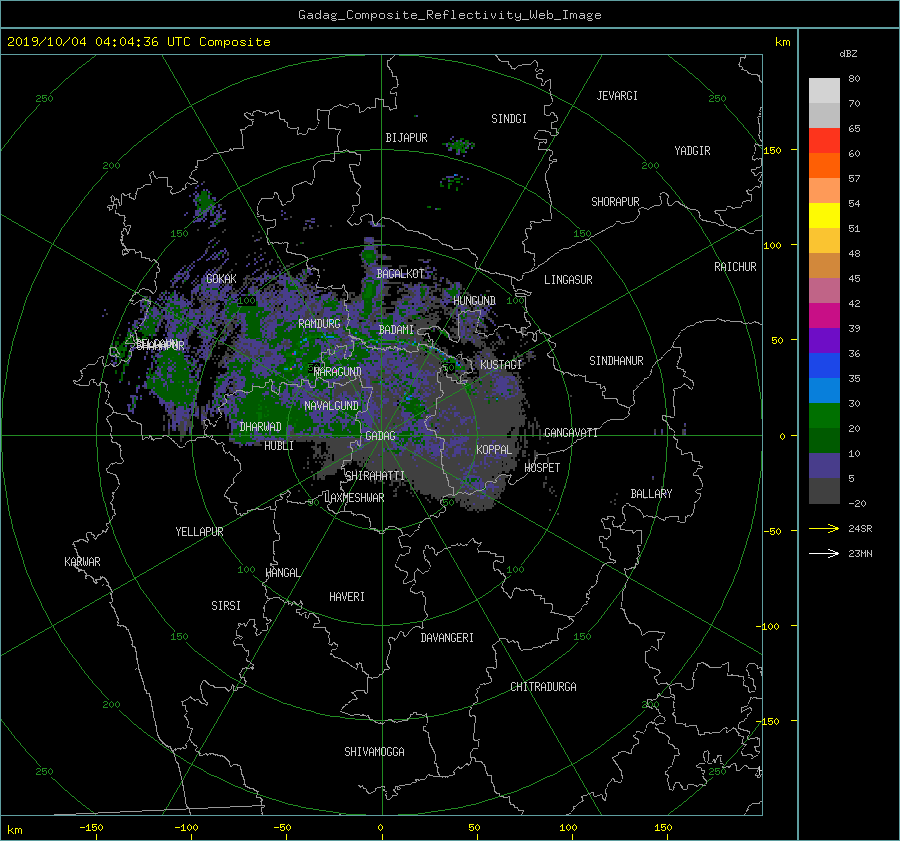The width and height of the screenshot is (900, 841).
Task: Click the NARAGUND city label
Action: 338,372
